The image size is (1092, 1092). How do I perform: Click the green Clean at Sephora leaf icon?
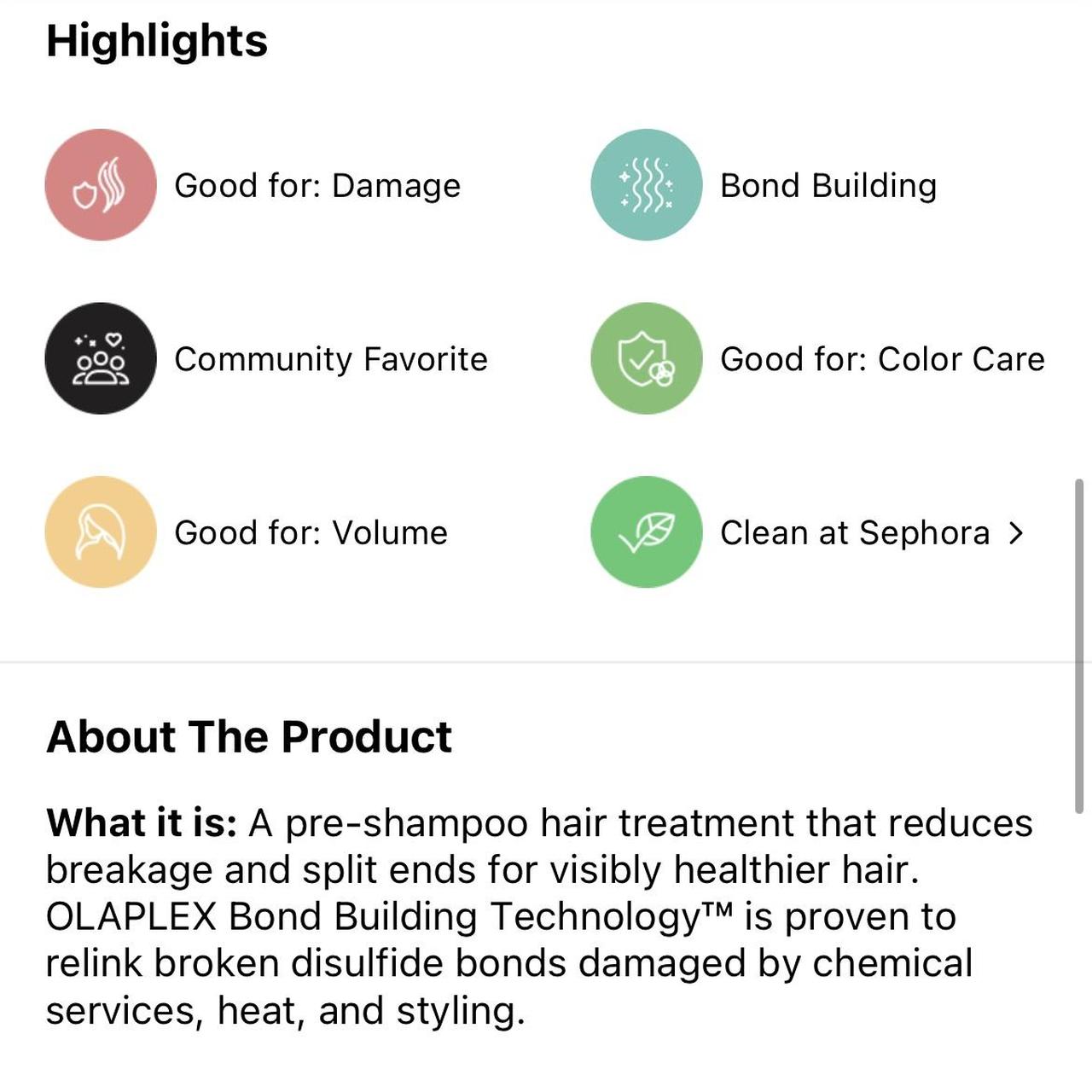(647, 532)
